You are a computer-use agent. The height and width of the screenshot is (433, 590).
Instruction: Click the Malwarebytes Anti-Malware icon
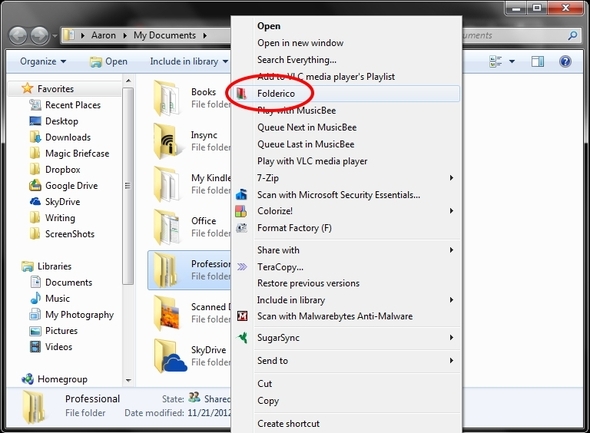[x=242, y=316]
